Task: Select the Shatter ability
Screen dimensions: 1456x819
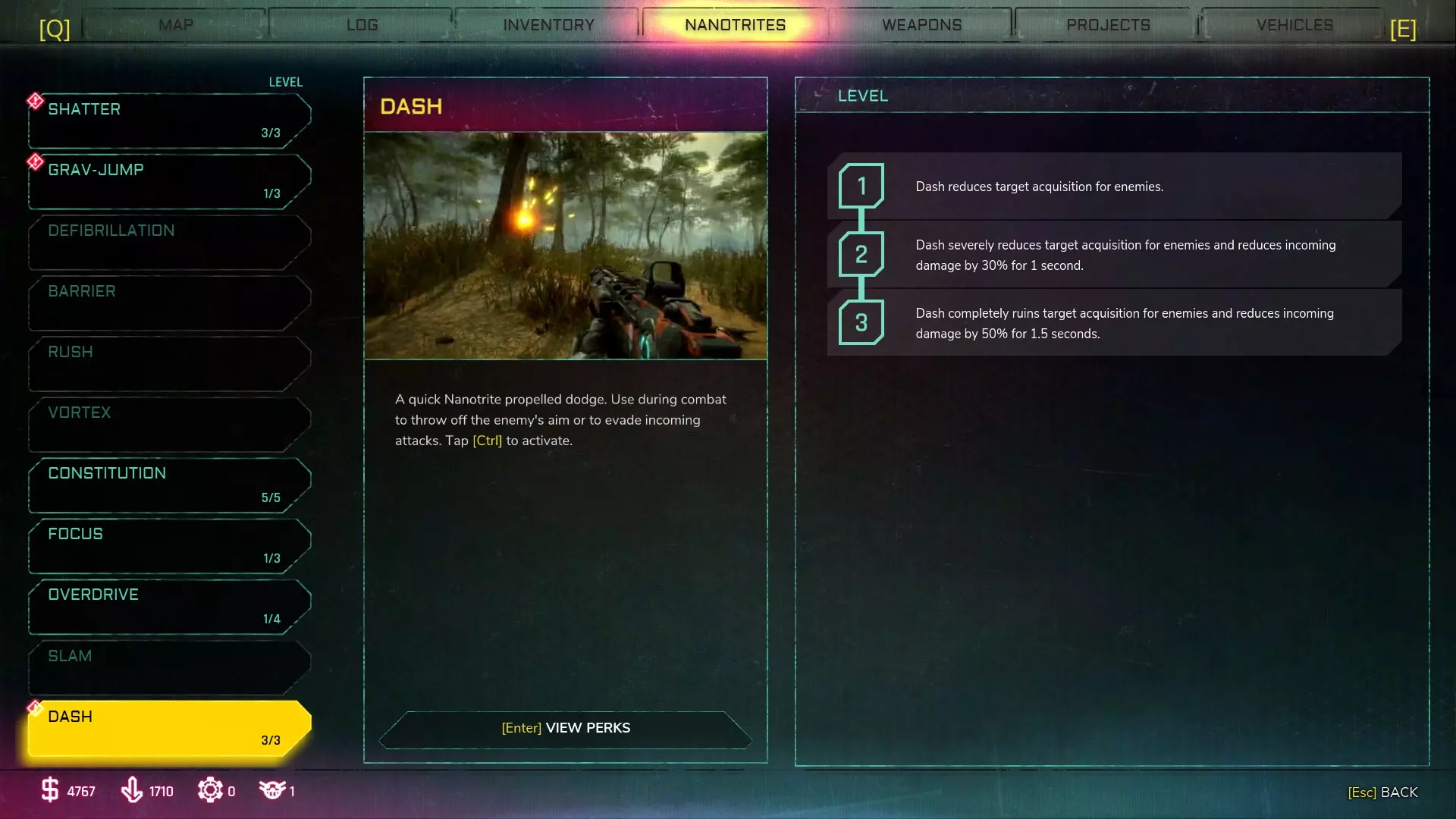Action: (x=170, y=121)
